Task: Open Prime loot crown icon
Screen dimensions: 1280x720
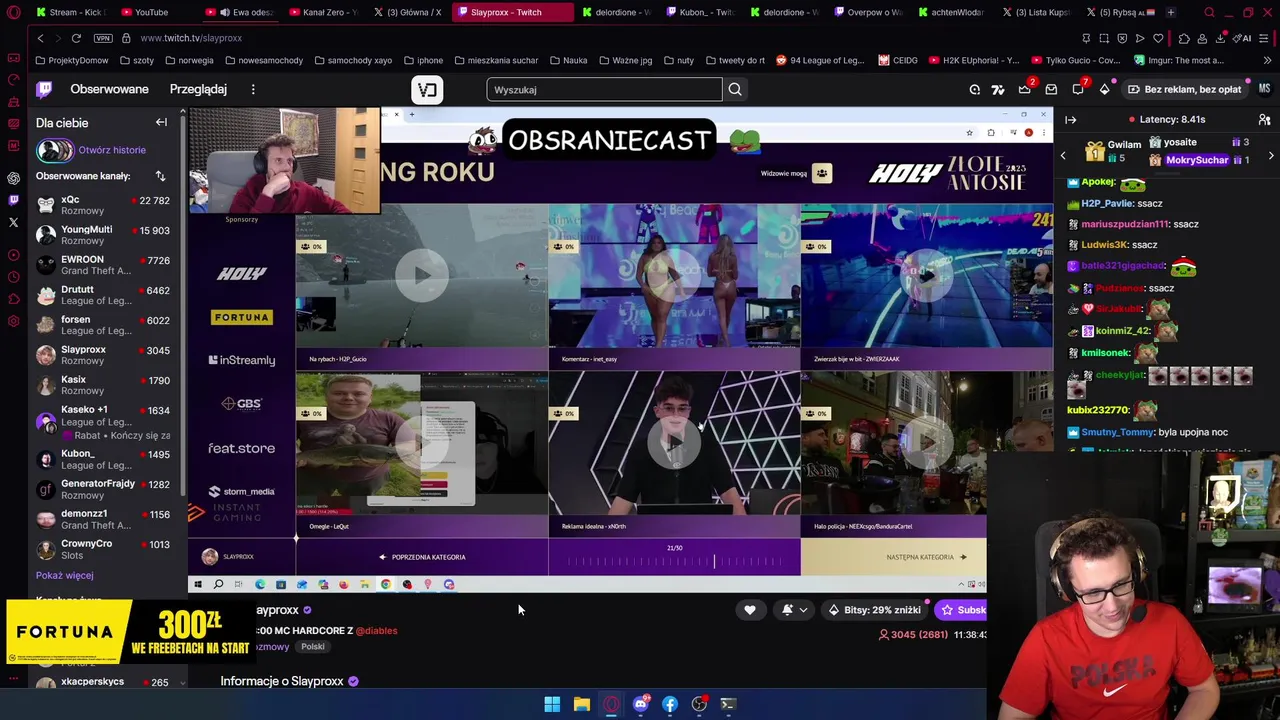Action: coord(1025,89)
